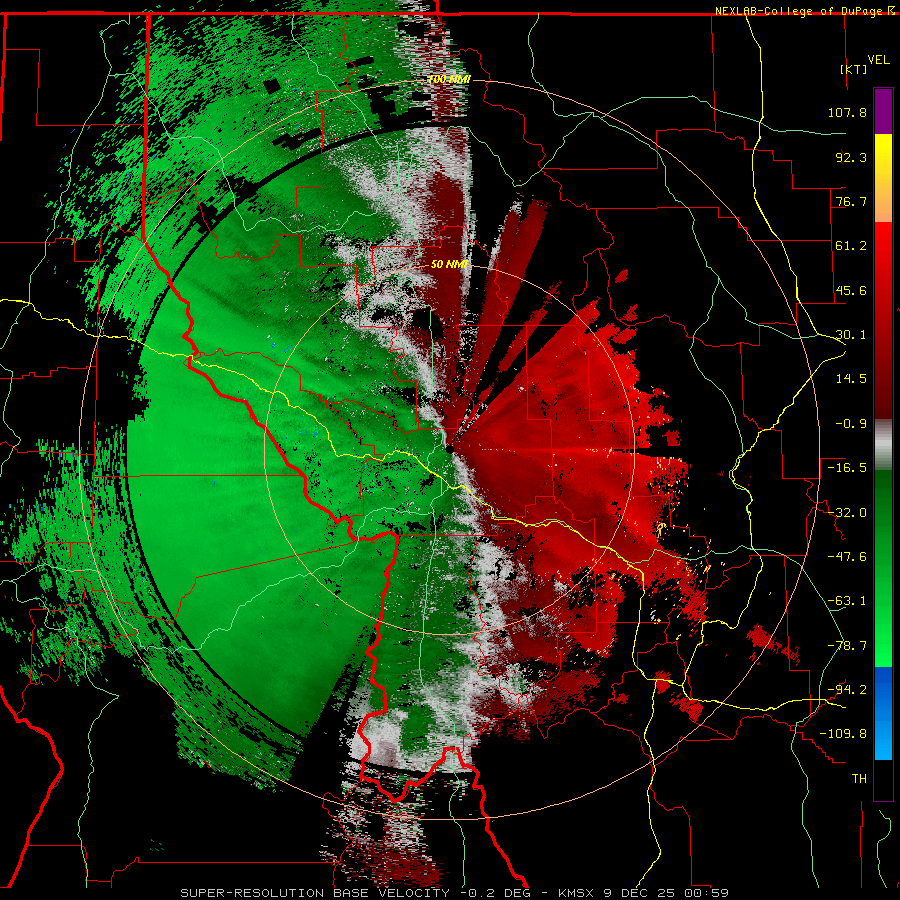Click the 30.1 velocity scale value
This screenshot has width=900, height=900.
(x=851, y=334)
